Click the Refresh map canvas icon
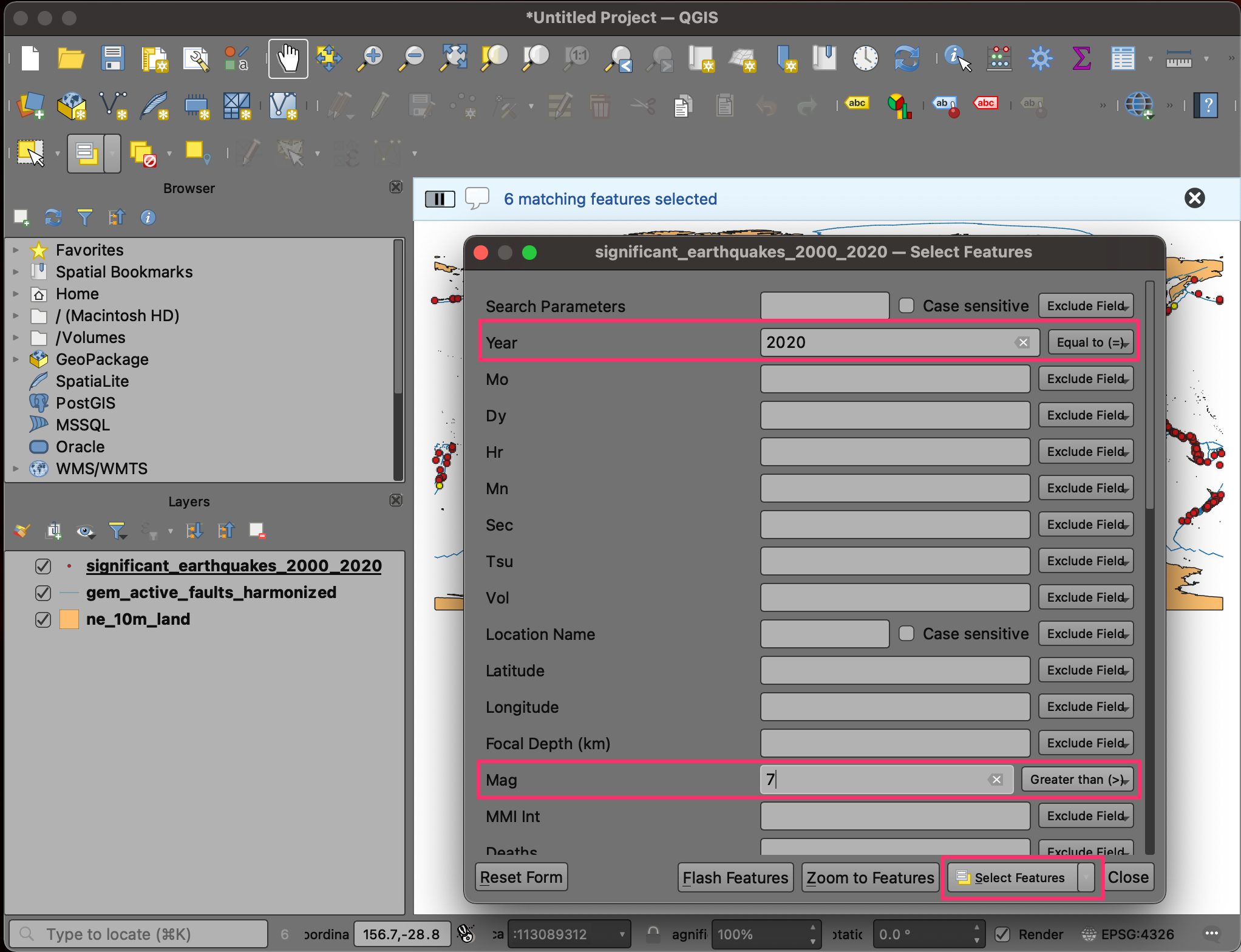Image resolution: width=1241 pixels, height=952 pixels. [906, 59]
